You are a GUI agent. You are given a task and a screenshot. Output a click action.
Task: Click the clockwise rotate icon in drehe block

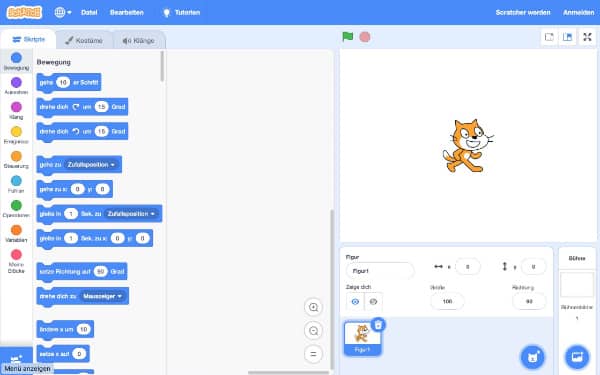click(x=75, y=107)
